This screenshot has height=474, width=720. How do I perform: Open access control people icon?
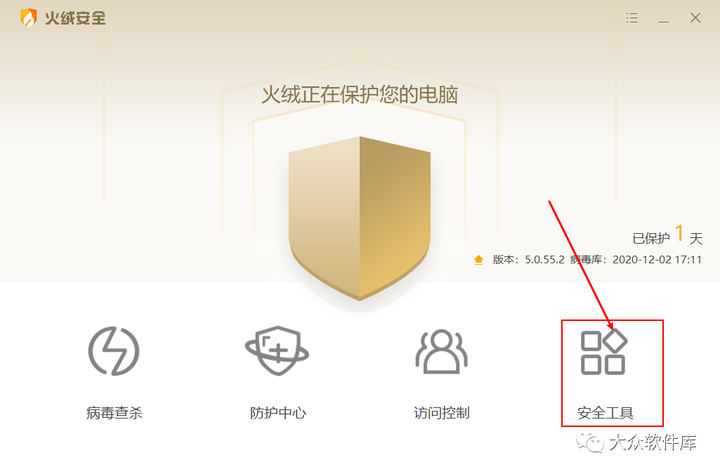click(x=441, y=351)
